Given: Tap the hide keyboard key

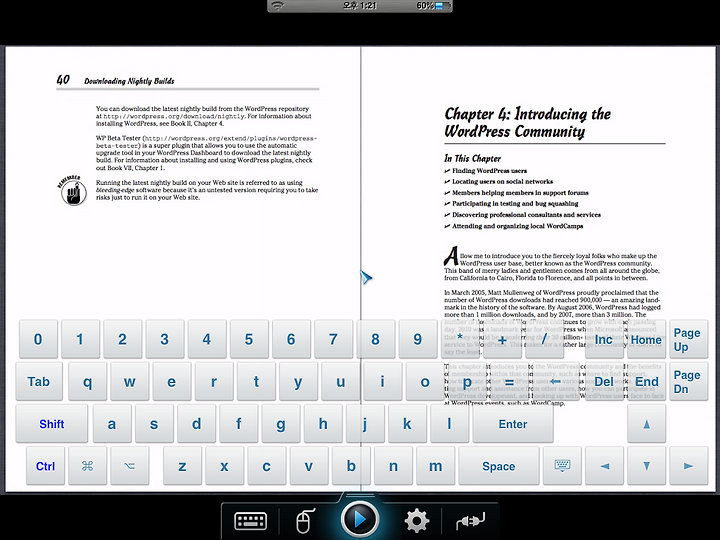Looking at the screenshot, I should (x=562, y=466).
